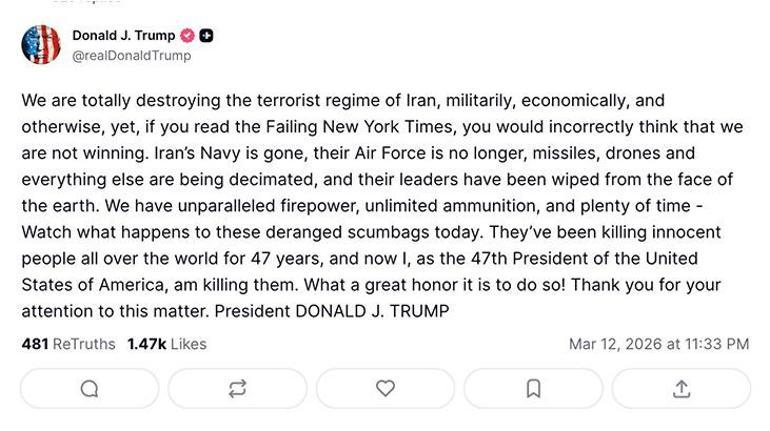View the 1.47k Likes list
This screenshot has height=431, width=770.
[x=166, y=344]
